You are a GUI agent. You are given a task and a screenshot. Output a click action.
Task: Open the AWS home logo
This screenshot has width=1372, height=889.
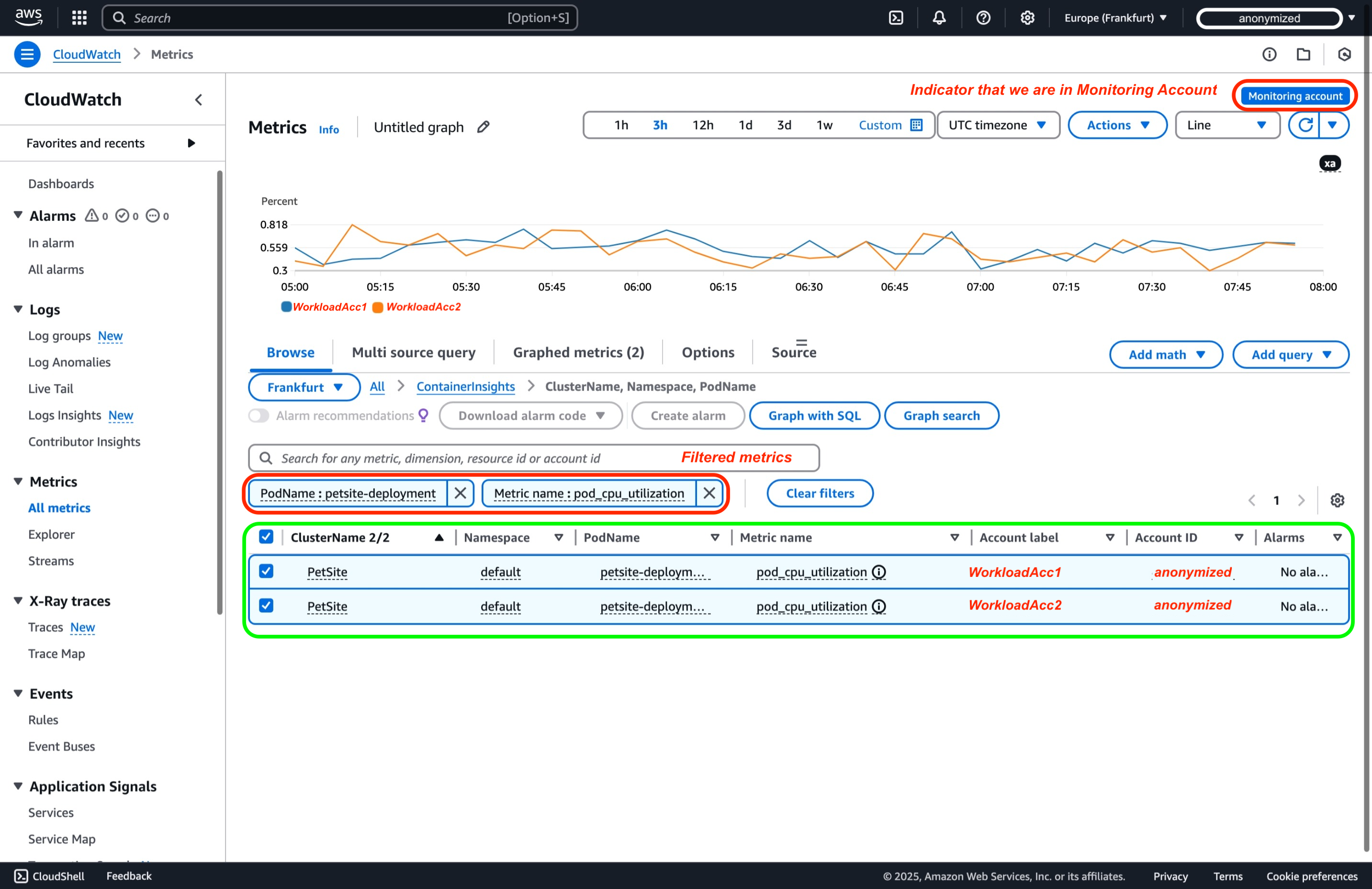28,17
